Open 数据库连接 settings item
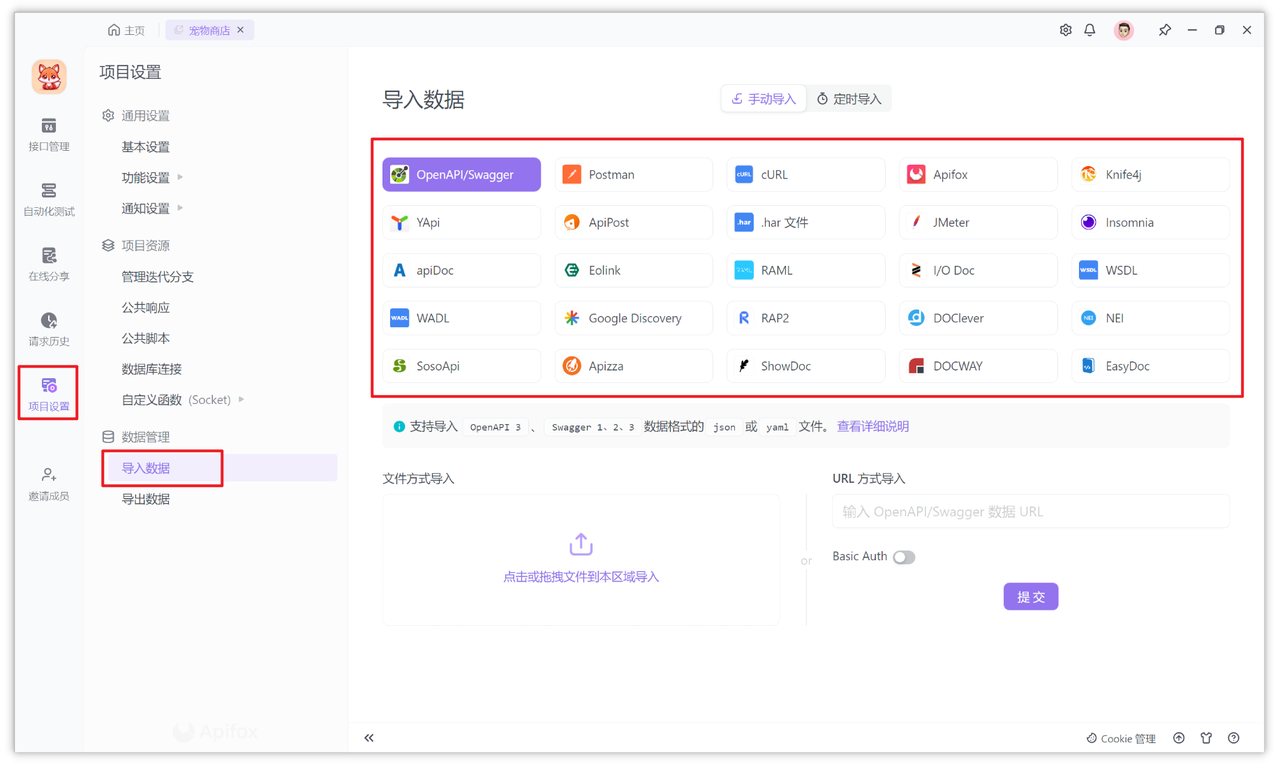 152,369
